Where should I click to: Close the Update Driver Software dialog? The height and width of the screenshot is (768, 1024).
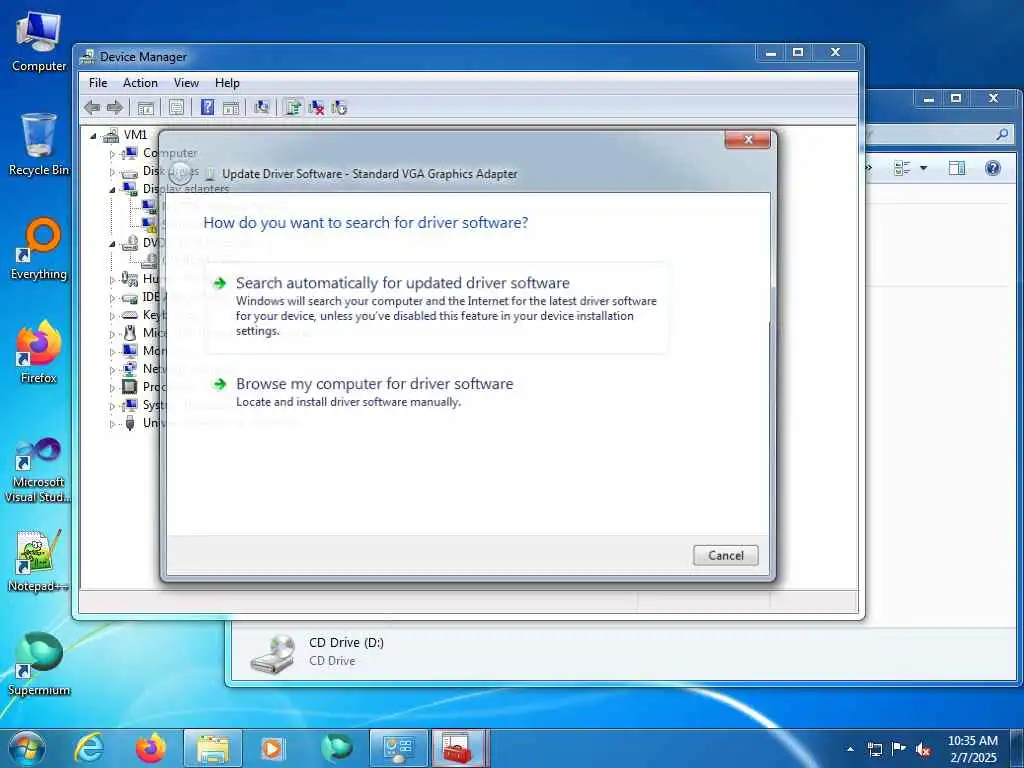(x=748, y=139)
